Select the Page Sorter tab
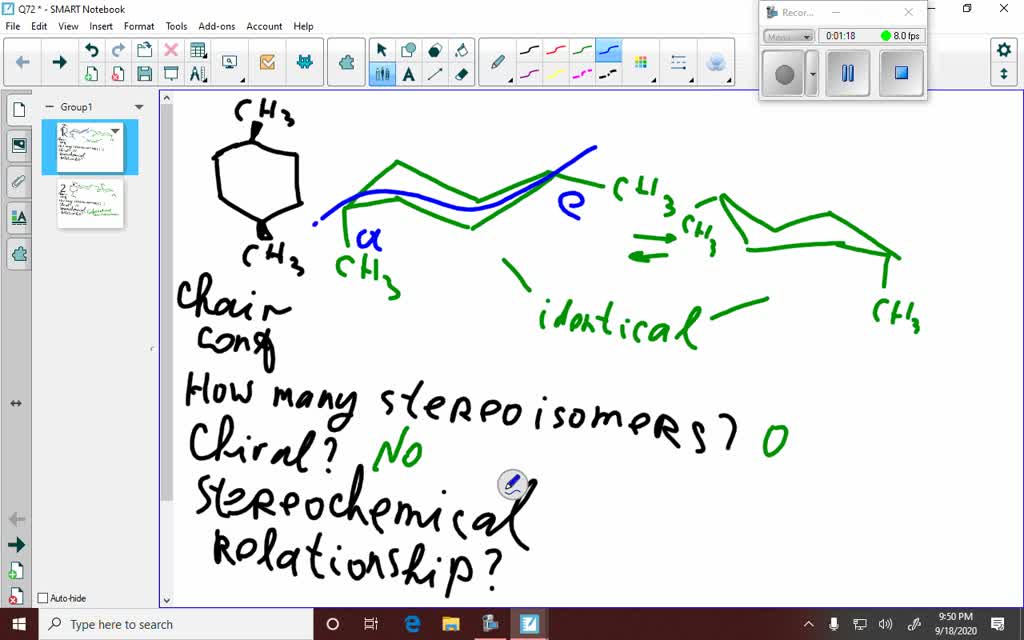Viewport: 1024px width, 640px height. coord(18,110)
